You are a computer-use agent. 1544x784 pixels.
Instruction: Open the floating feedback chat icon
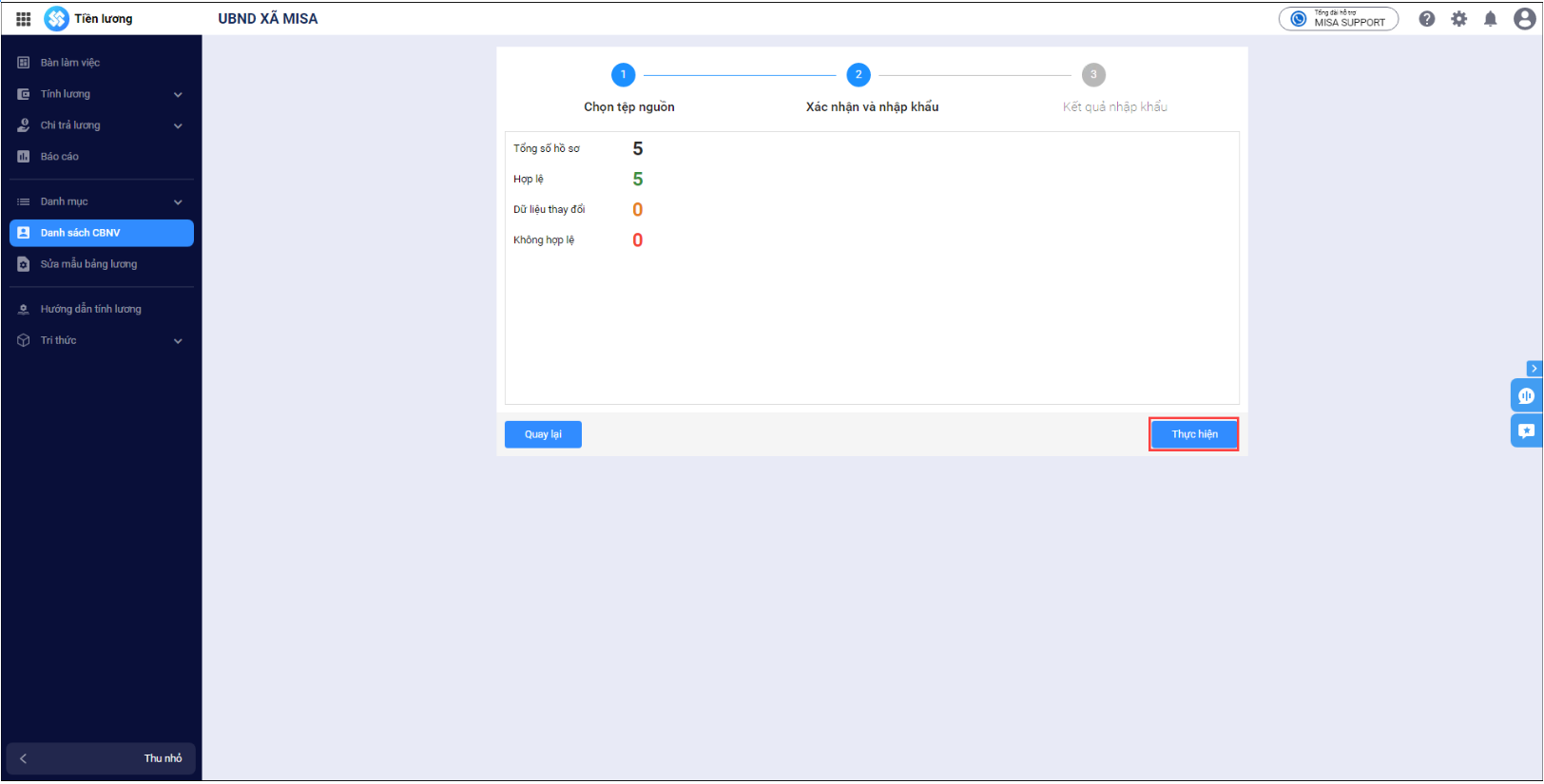[x=1526, y=430]
